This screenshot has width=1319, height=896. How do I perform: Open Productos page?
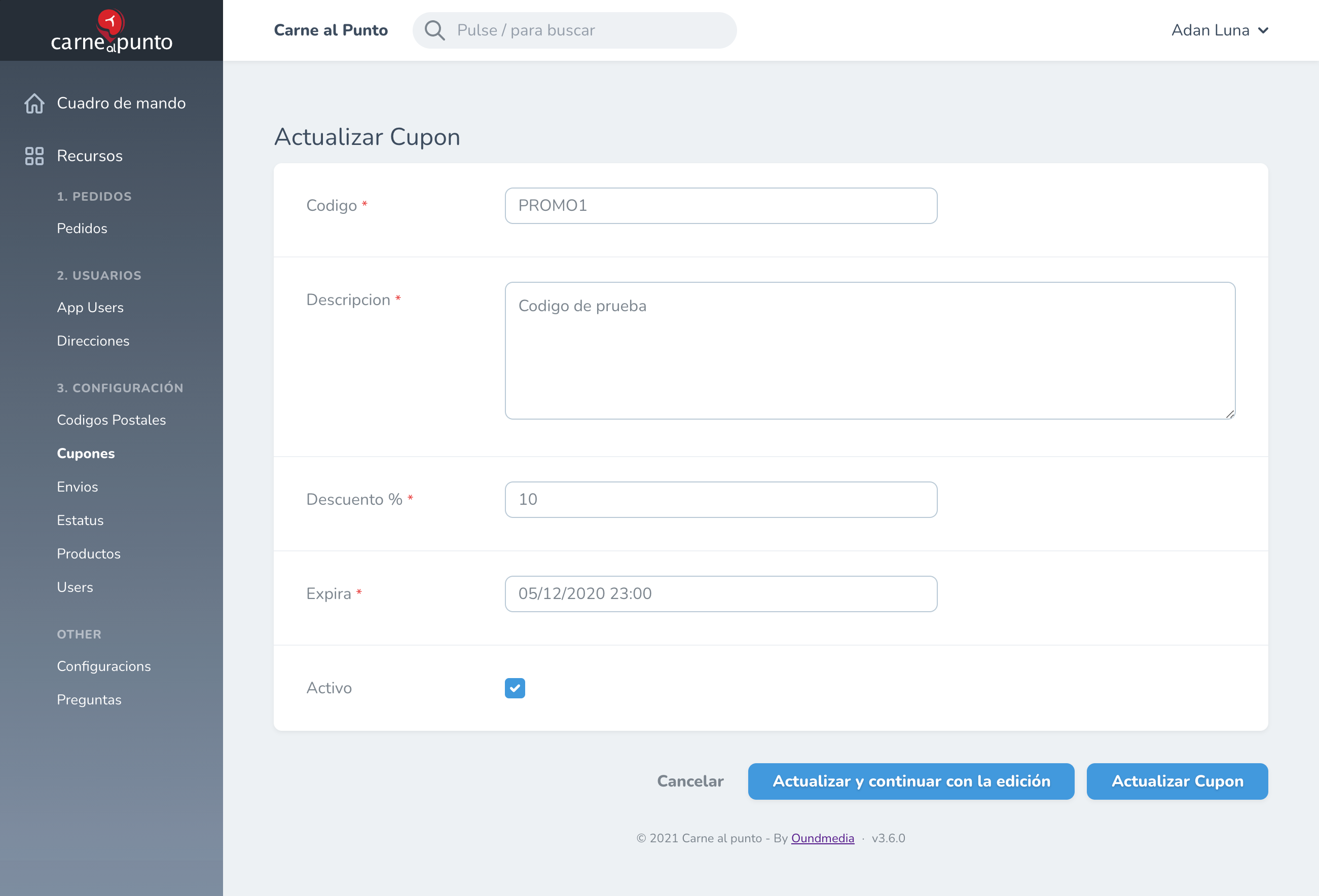[x=89, y=553]
